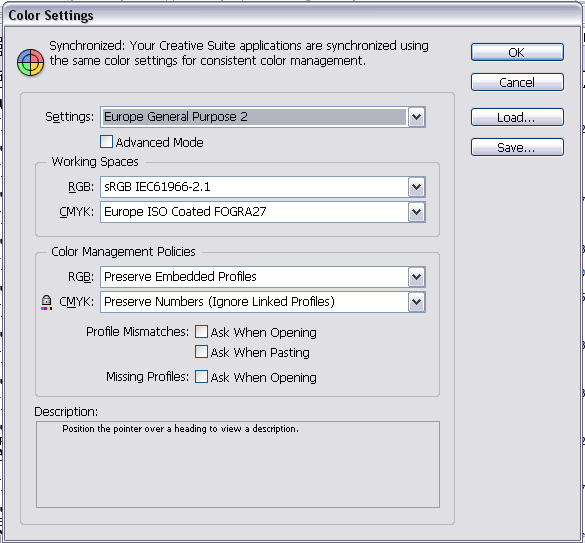
Task: Click the CMYK policy lock icon
Action: 46,302
